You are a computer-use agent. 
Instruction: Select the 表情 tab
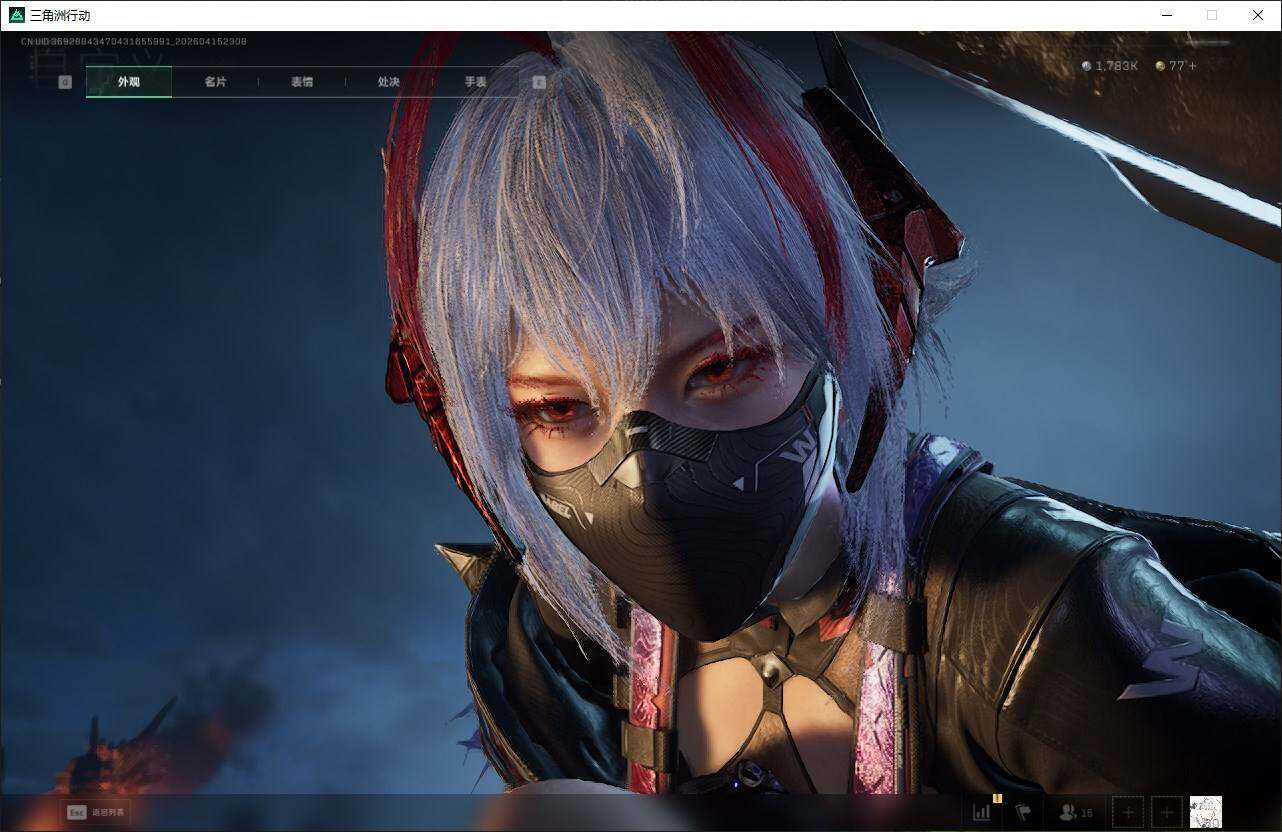302,82
